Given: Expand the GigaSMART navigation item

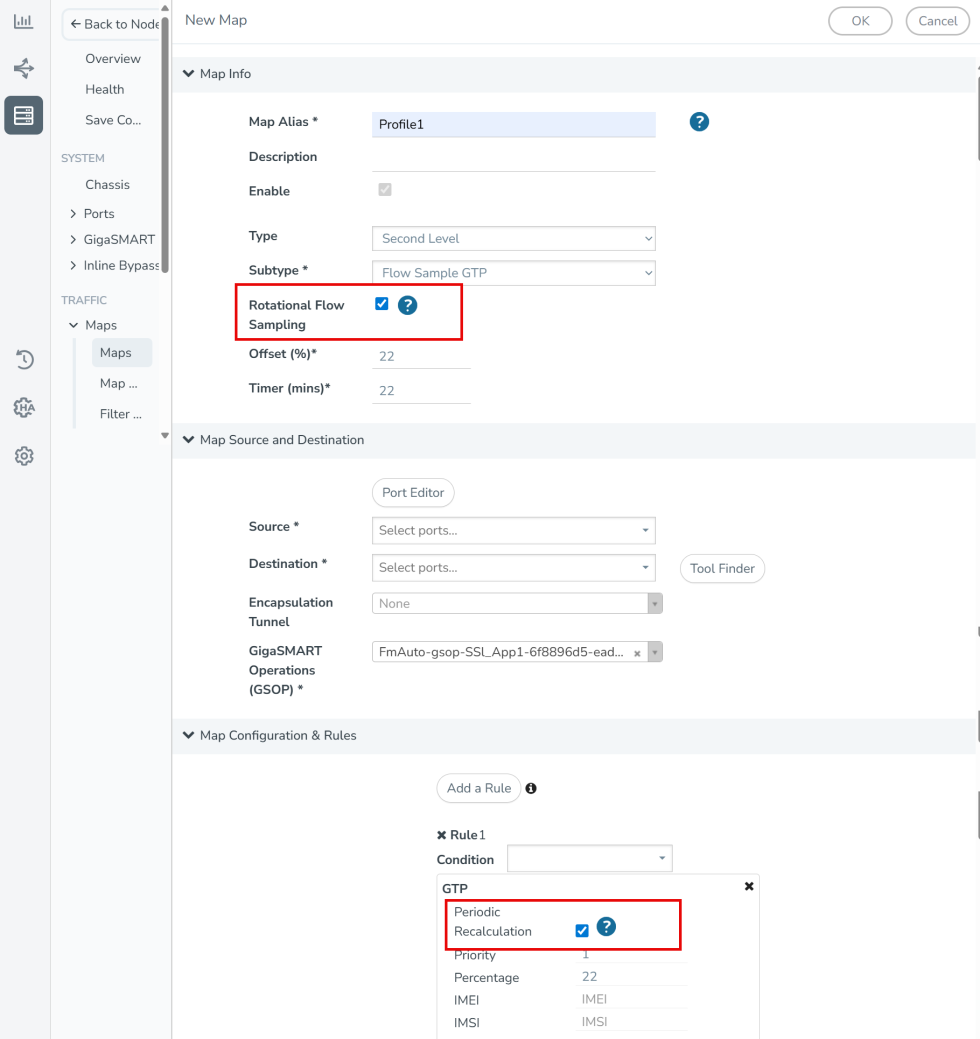Looking at the screenshot, I should pos(73,240).
